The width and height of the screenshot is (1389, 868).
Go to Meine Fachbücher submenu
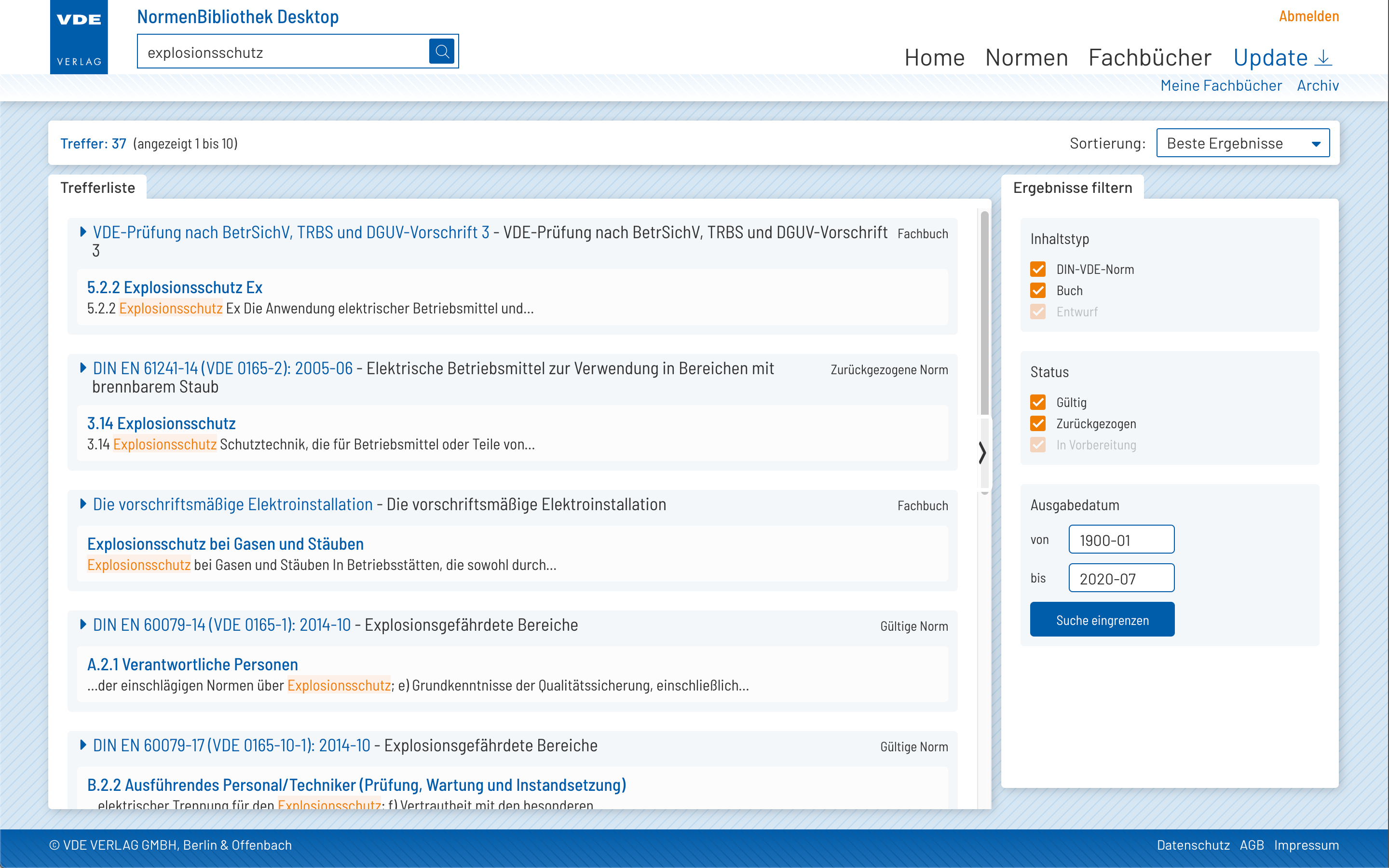[1221, 85]
